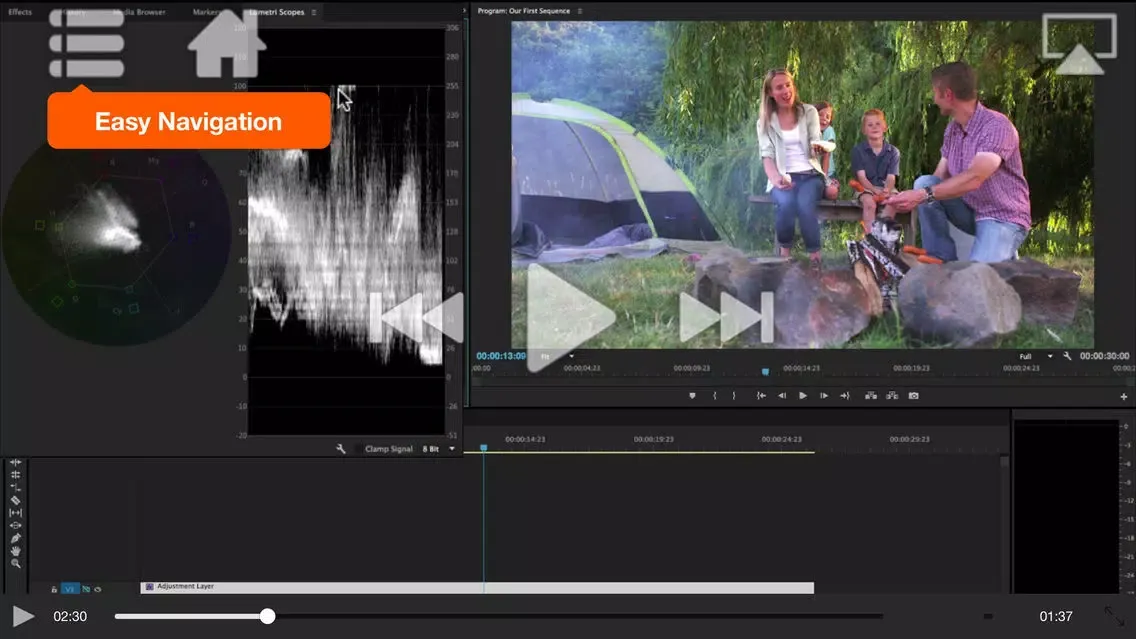Click the timeline panel playhead marker

tap(484, 448)
